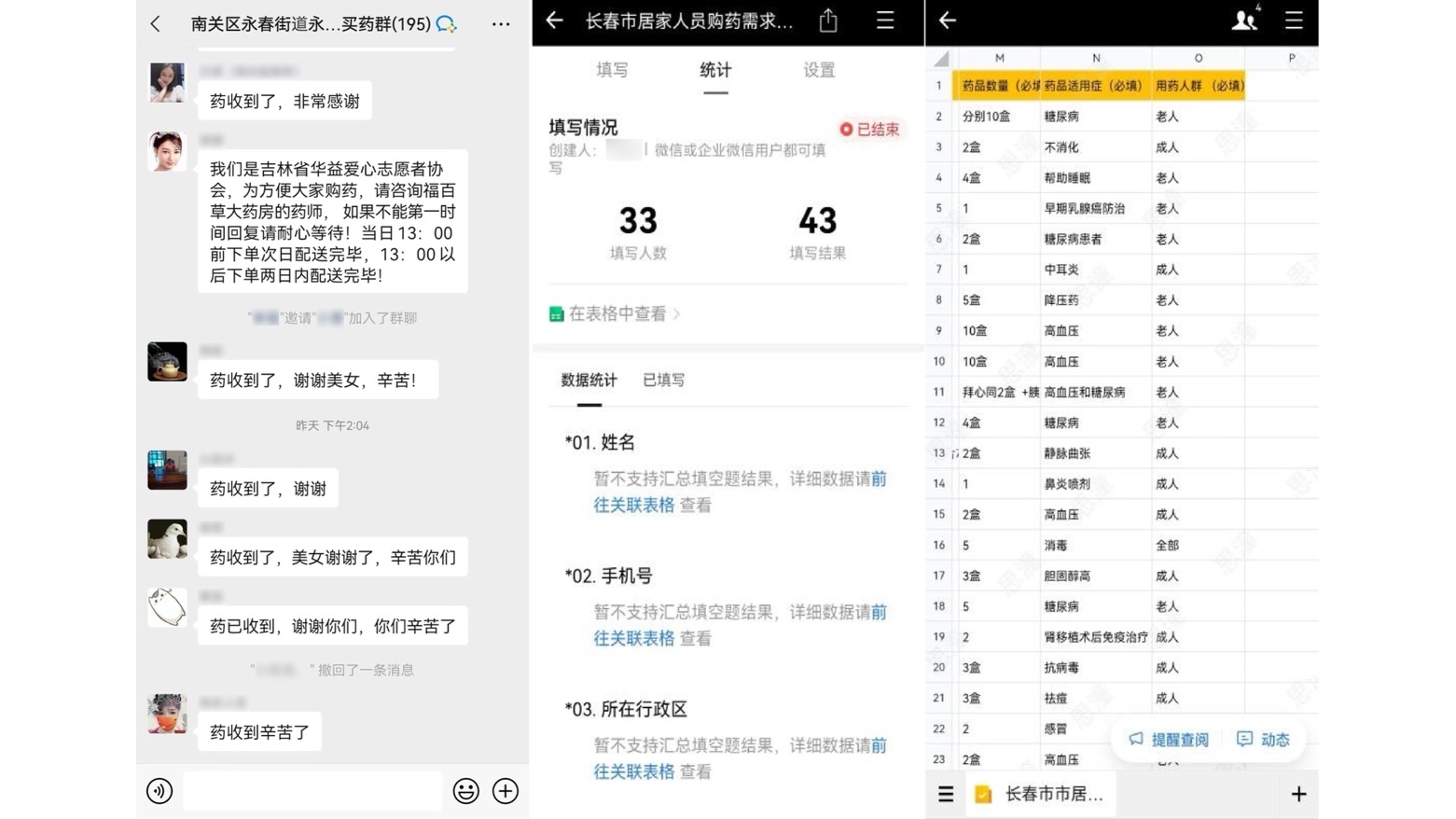1456x819 pixels.
Task: Expand 在表格中查看 link
Action: [x=617, y=314]
